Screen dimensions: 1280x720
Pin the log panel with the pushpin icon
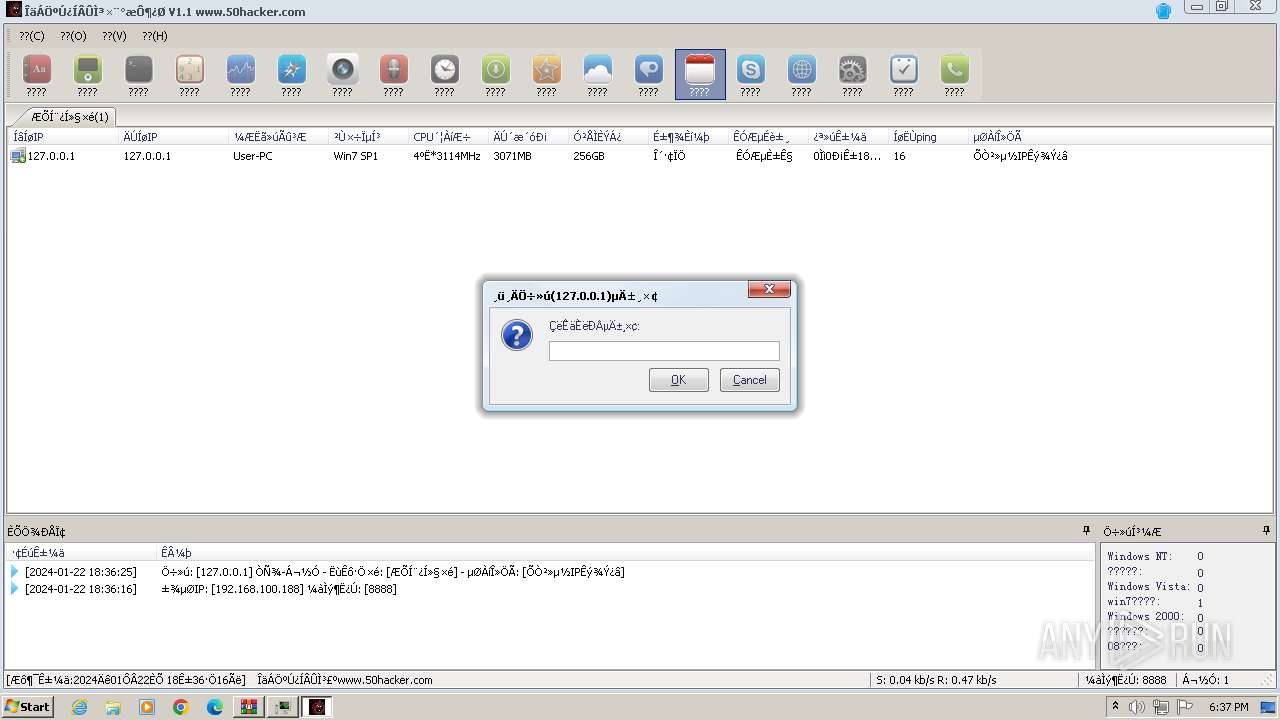(x=1086, y=531)
